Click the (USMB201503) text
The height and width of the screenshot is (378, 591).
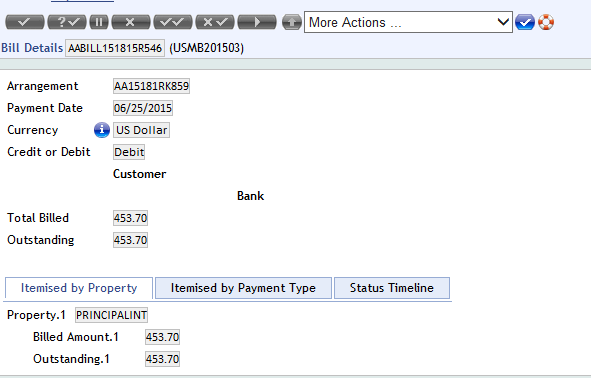coord(207,48)
